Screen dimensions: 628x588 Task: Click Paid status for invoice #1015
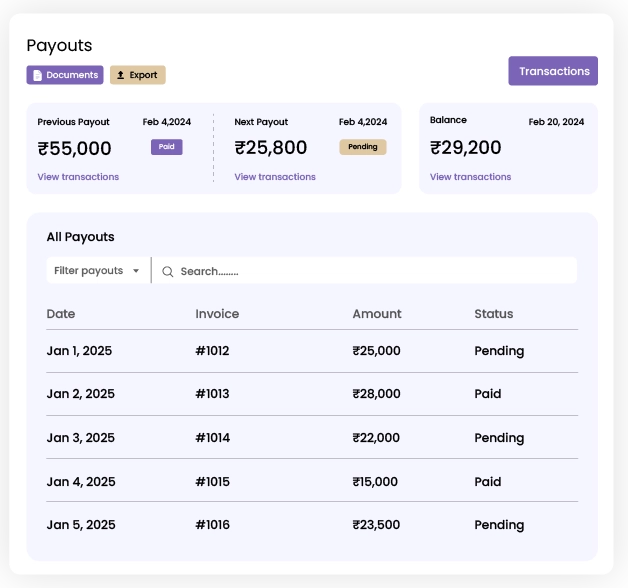488,481
